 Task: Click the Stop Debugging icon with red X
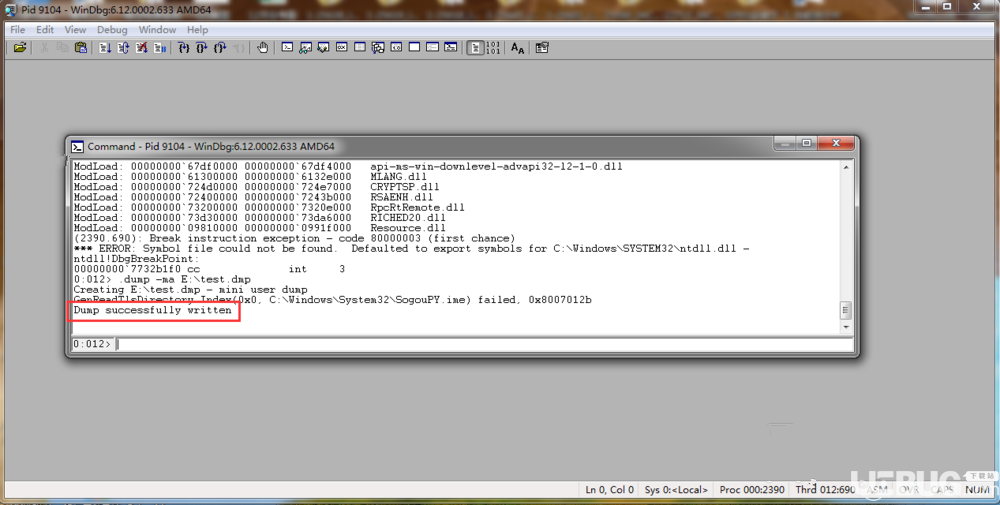tap(142, 48)
